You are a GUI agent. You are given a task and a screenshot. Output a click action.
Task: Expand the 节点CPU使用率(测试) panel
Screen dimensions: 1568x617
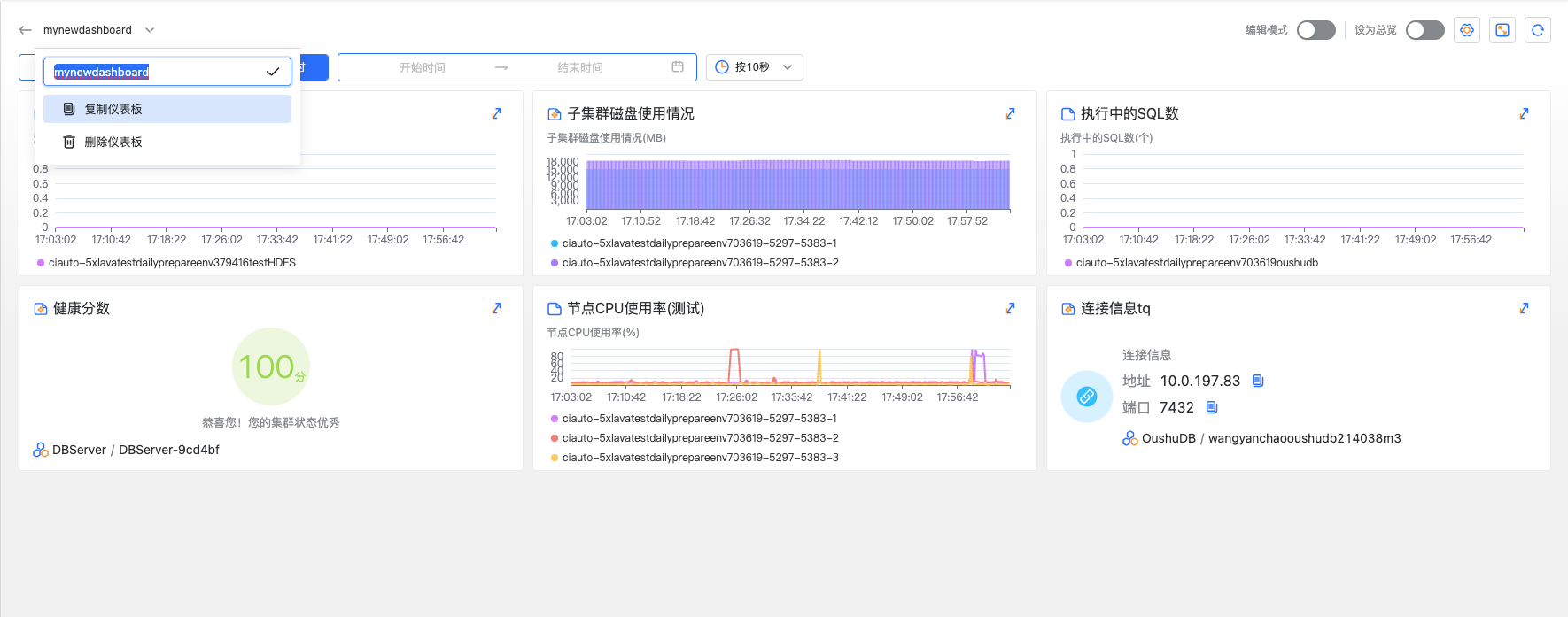[x=1010, y=308]
